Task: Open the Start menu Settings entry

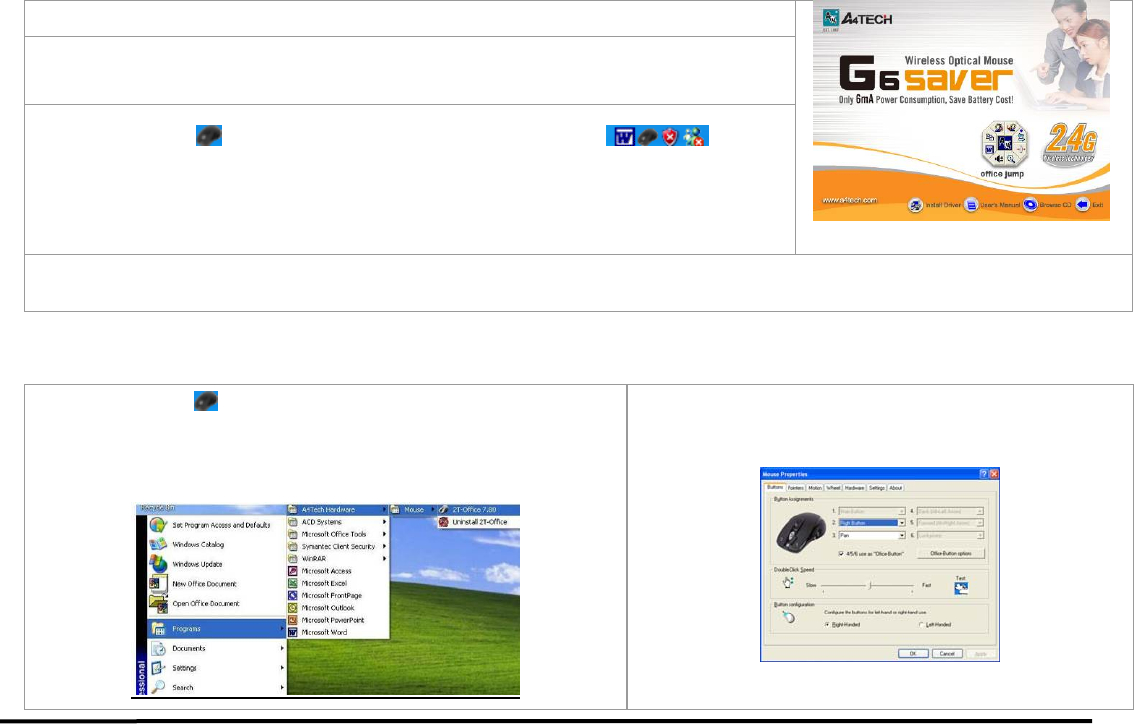Action: 217,668
